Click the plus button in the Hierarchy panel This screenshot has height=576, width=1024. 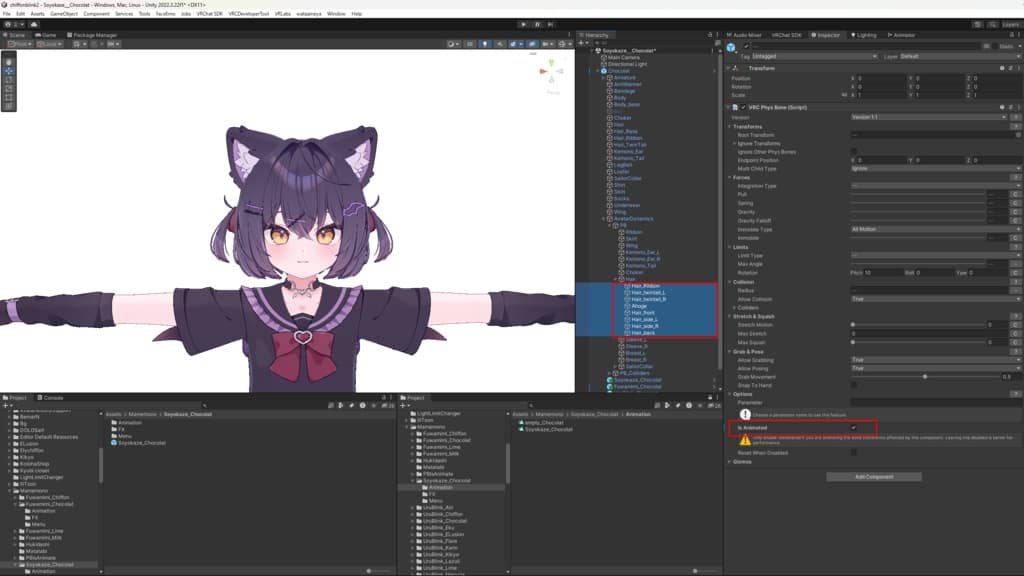[x=582, y=43]
